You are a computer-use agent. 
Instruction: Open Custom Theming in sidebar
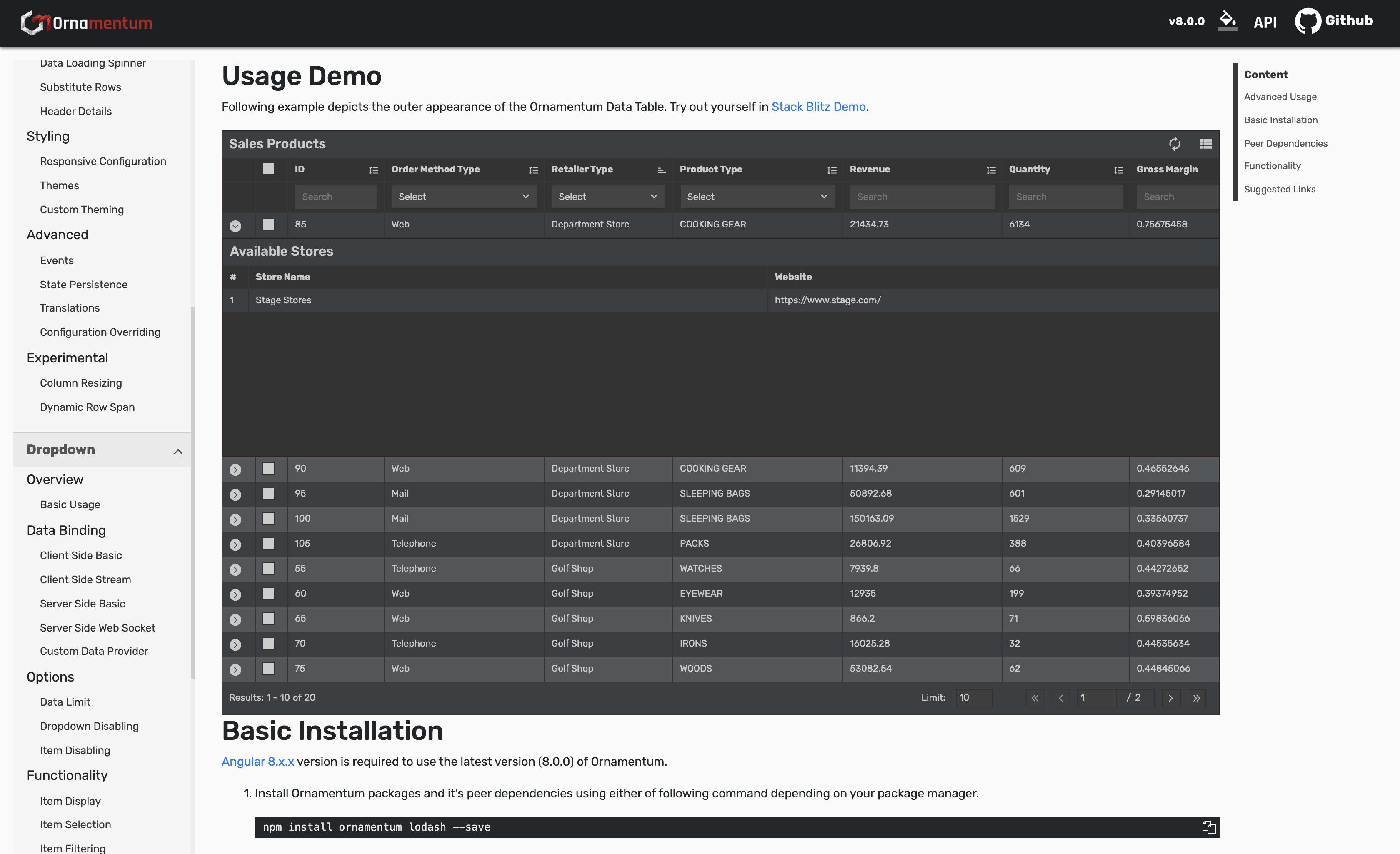(x=82, y=210)
